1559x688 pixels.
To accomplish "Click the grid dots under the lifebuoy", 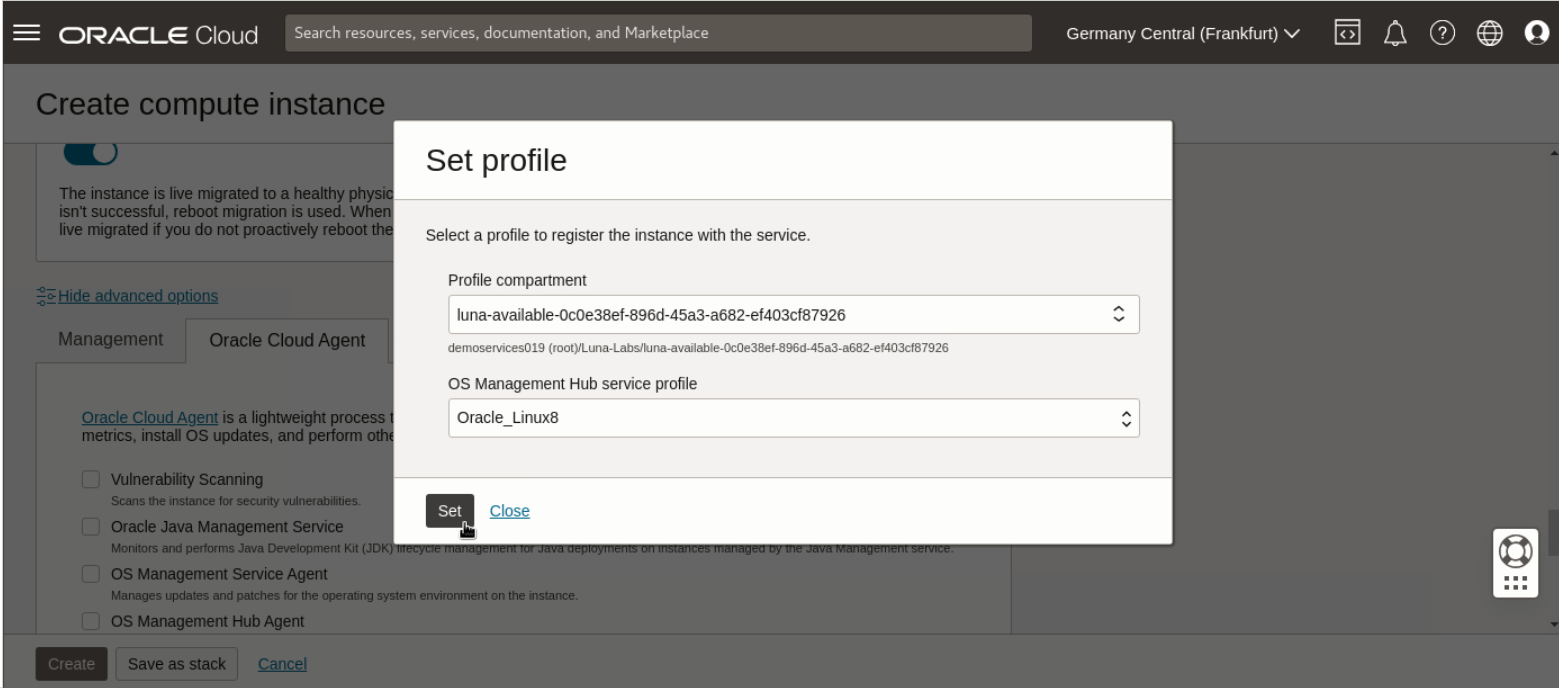I will point(1514,582).
